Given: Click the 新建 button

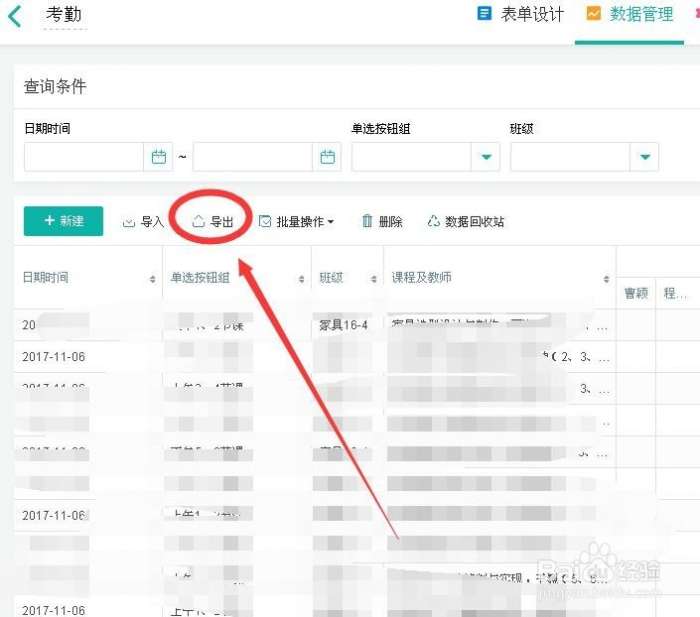Looking at the screenshot, I should click(63, 221).
